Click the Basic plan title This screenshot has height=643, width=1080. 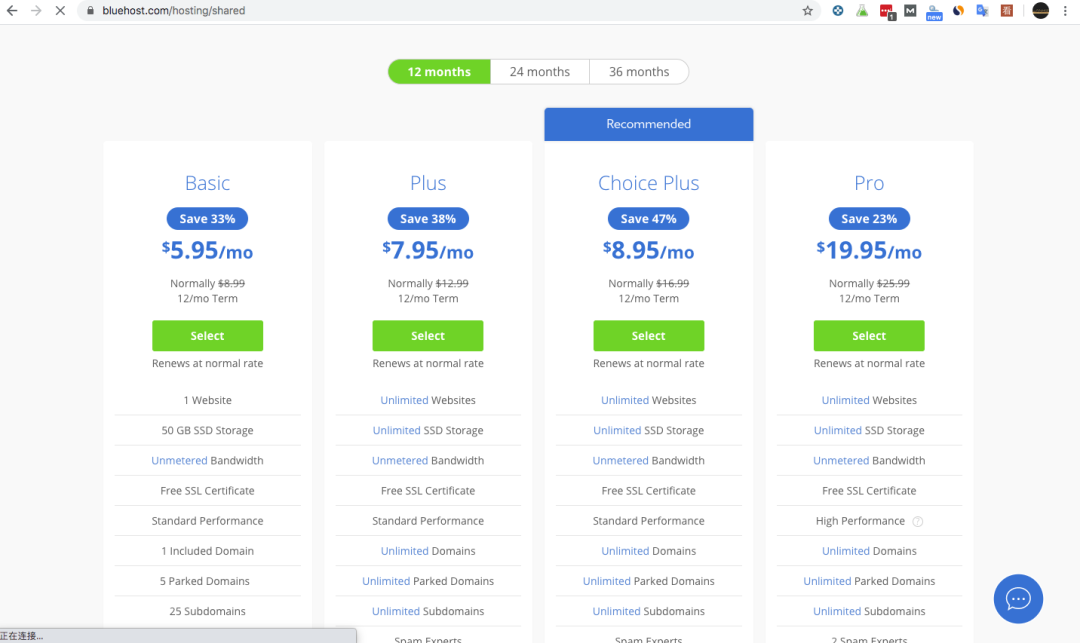207,183
